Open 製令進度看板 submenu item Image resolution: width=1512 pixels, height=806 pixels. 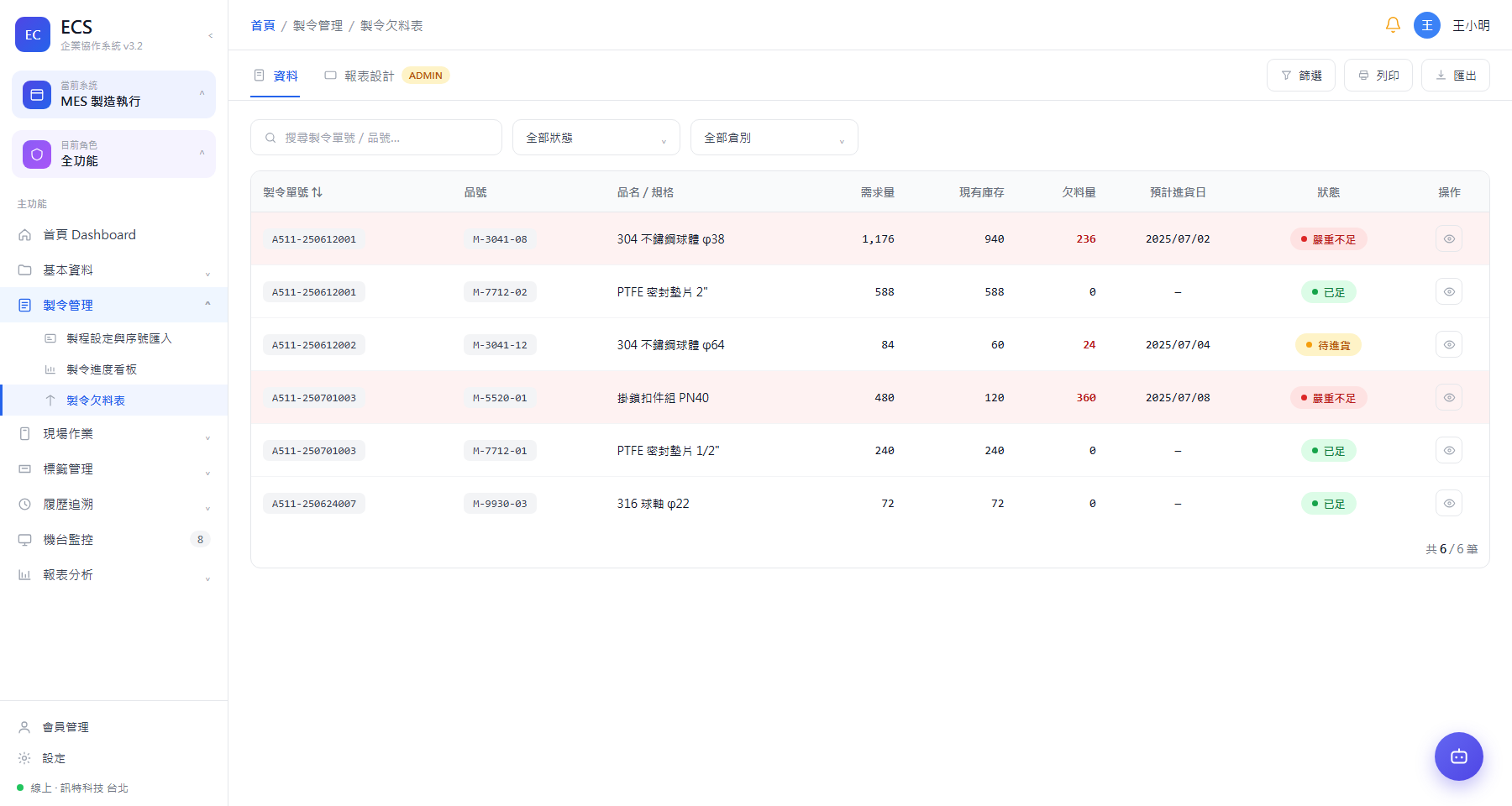[113, 369]
